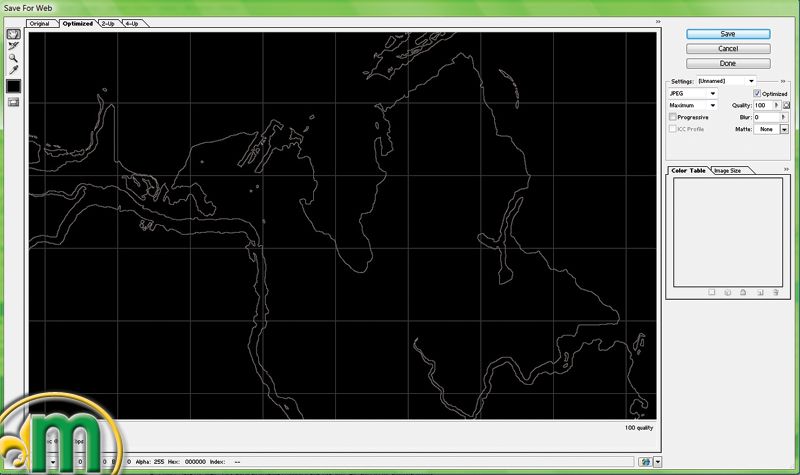Switch to the Image Size tab
This screenshot has width=800, height=475.
coord(728,170)
